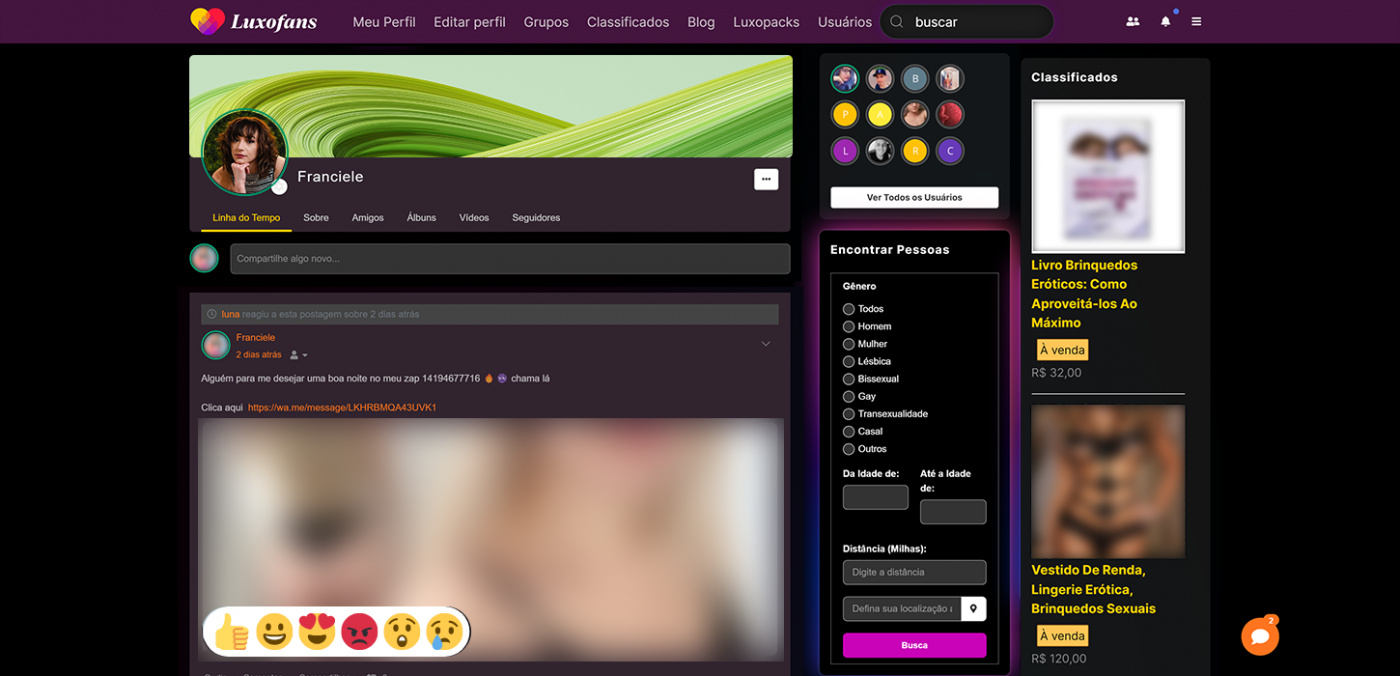React with the heart-eyes Love emoji
This screenshot has height=676, width=1400.
[x=316, y=631]
